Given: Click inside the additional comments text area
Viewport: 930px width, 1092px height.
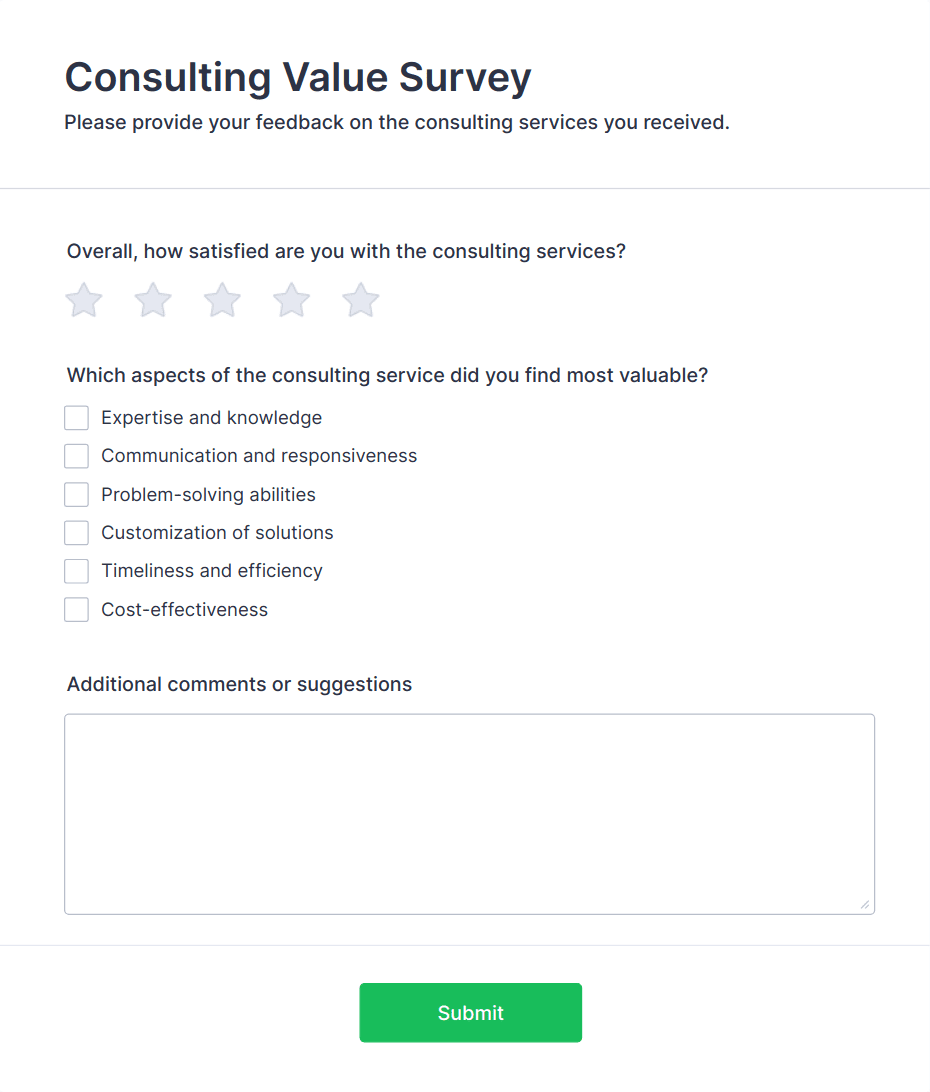Looking at the screenshot, I should pos(469,810).
